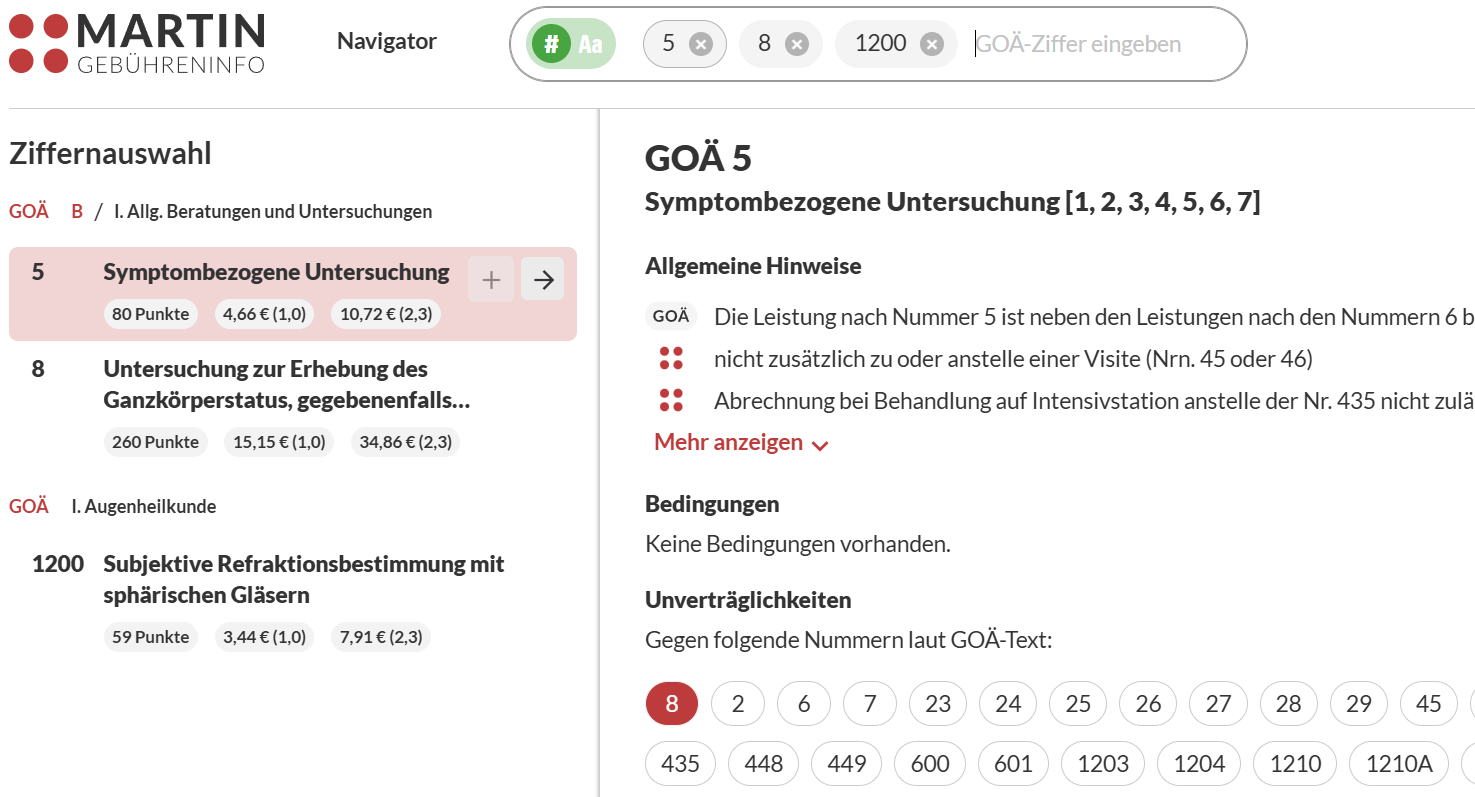This screenshot has width=1475, height=797.
Task: Open the Navigator menu item
Action: 387,41
